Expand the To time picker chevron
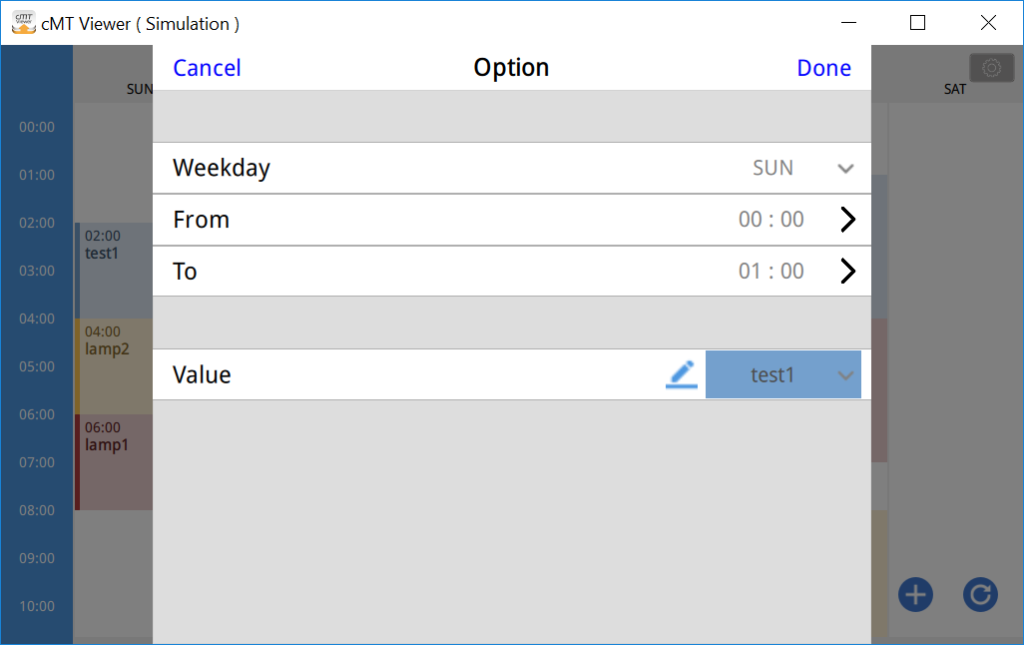This screenshot has height=645, width=1024. point(847,270)
